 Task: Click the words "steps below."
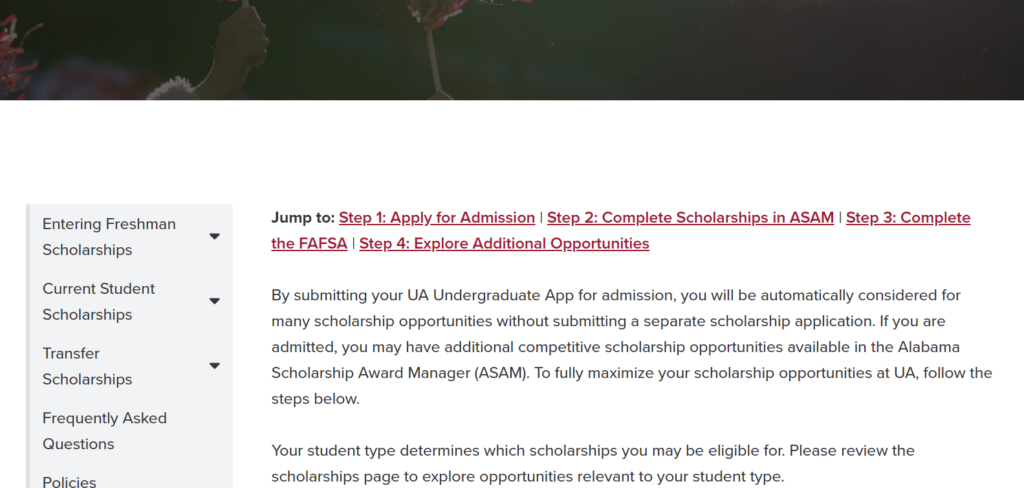315,399
